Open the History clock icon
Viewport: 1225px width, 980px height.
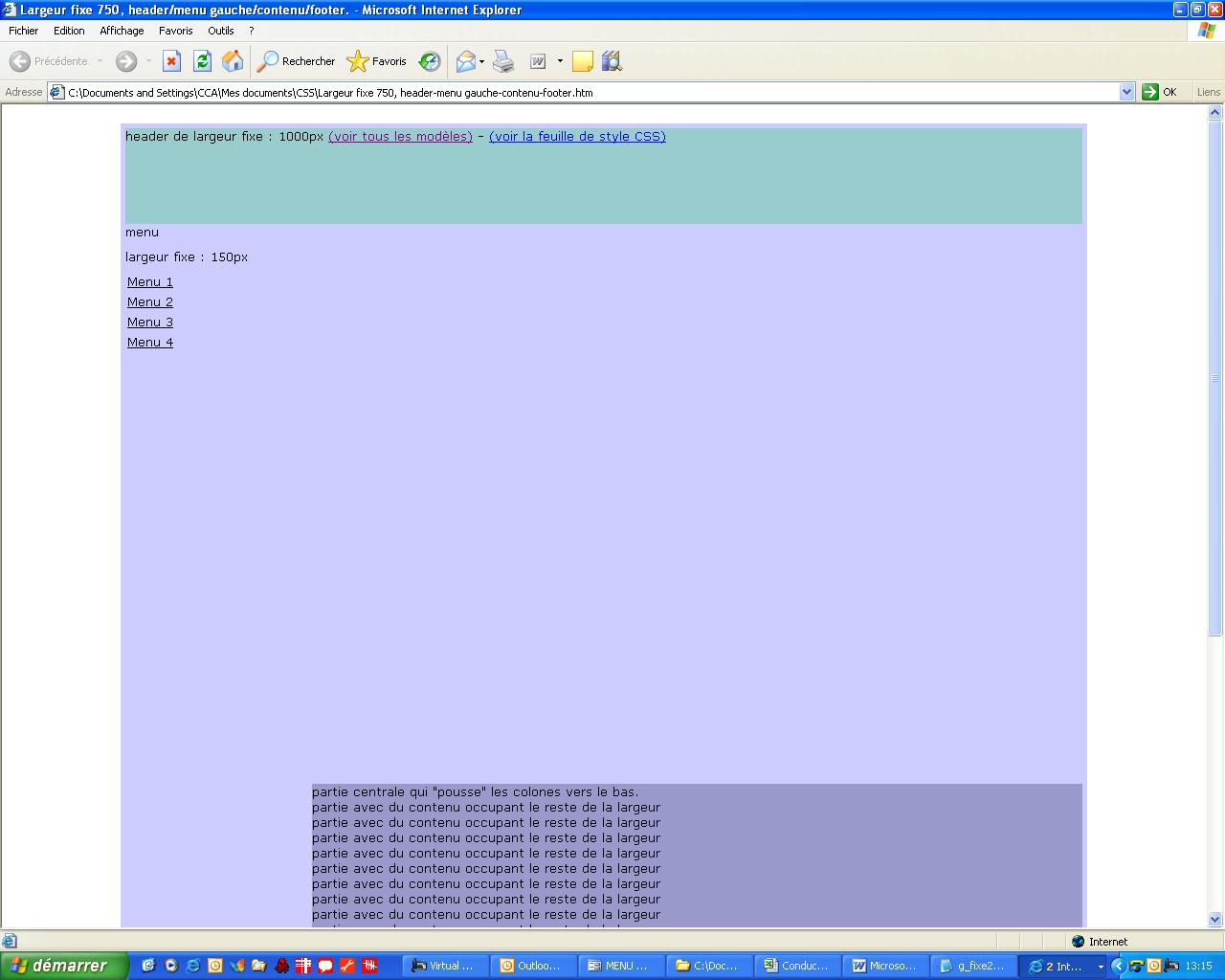[430, 61]
